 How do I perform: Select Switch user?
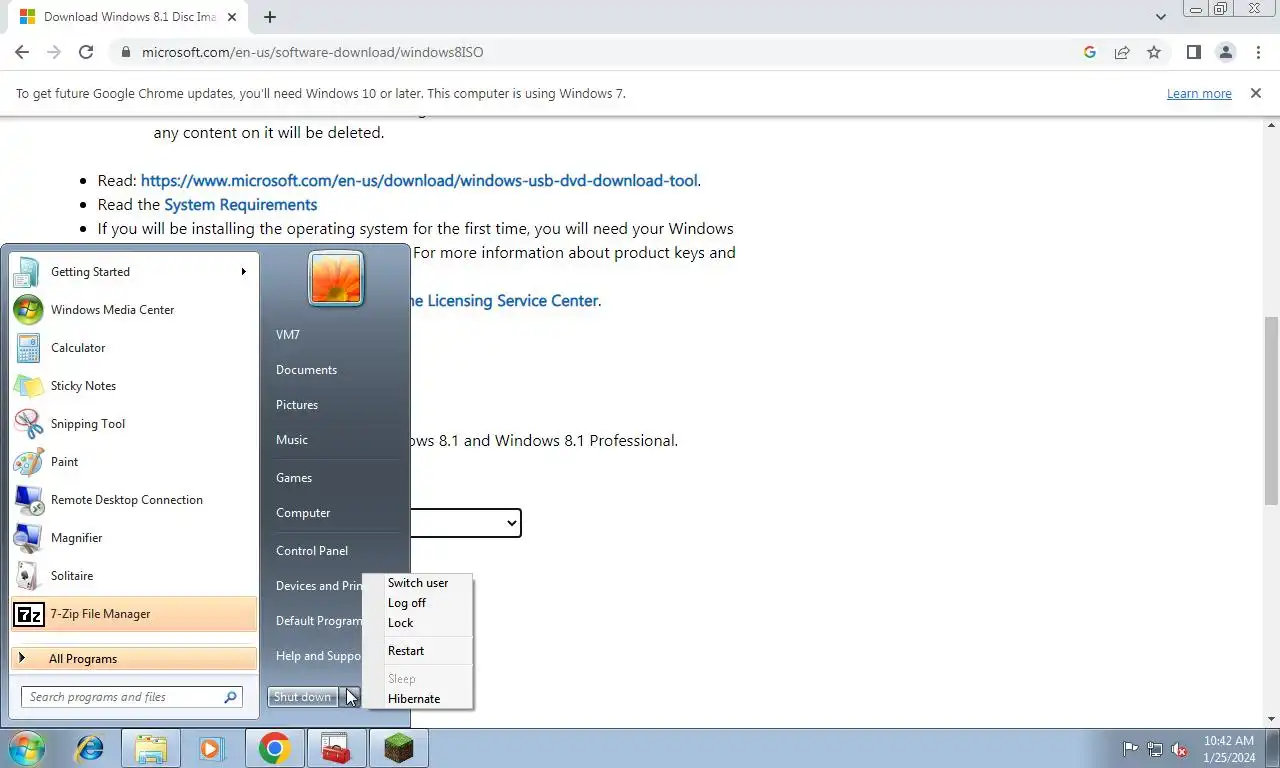click(418, 583)
